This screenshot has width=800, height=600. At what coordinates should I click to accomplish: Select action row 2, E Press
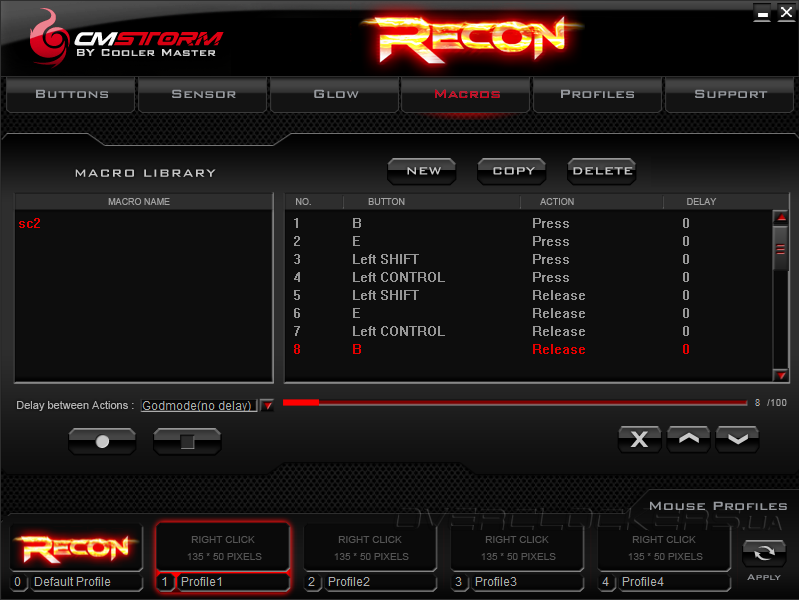528,241
